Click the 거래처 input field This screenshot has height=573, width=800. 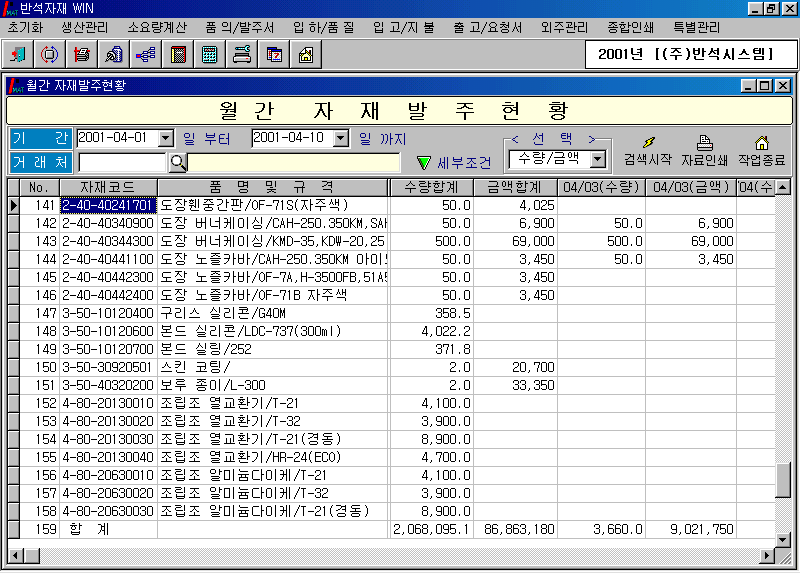pos(122,162)
